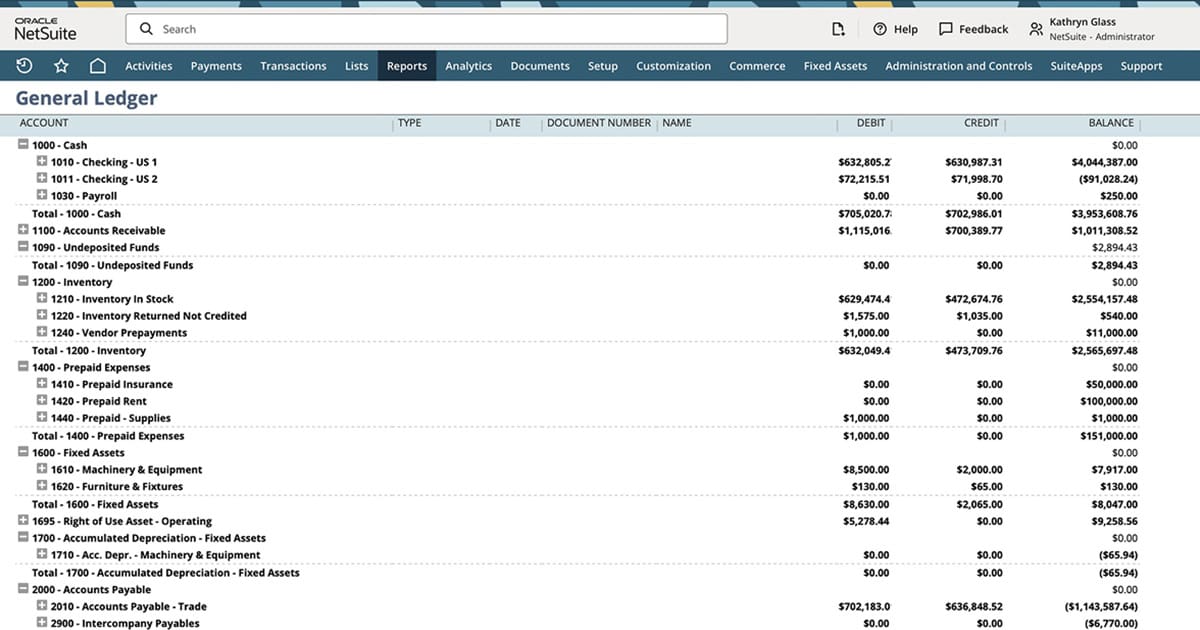The image size is (1200, 630).
Task: Open the Transactions menu
Action: tap(293, 66)
